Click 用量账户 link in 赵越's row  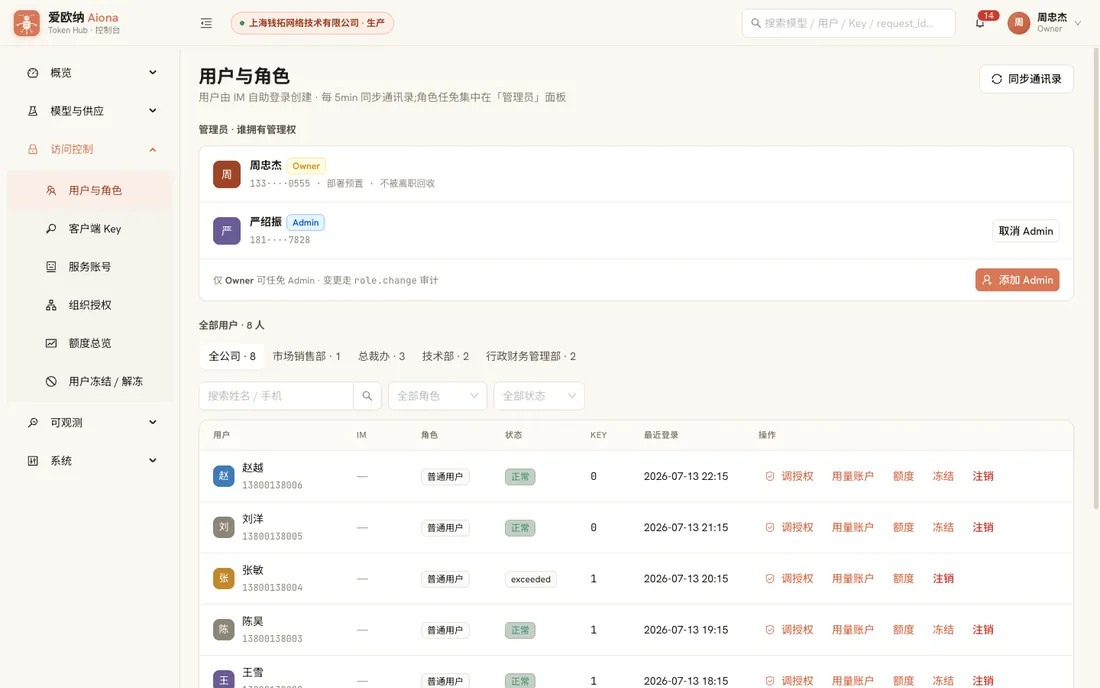[x=852, y=476]
